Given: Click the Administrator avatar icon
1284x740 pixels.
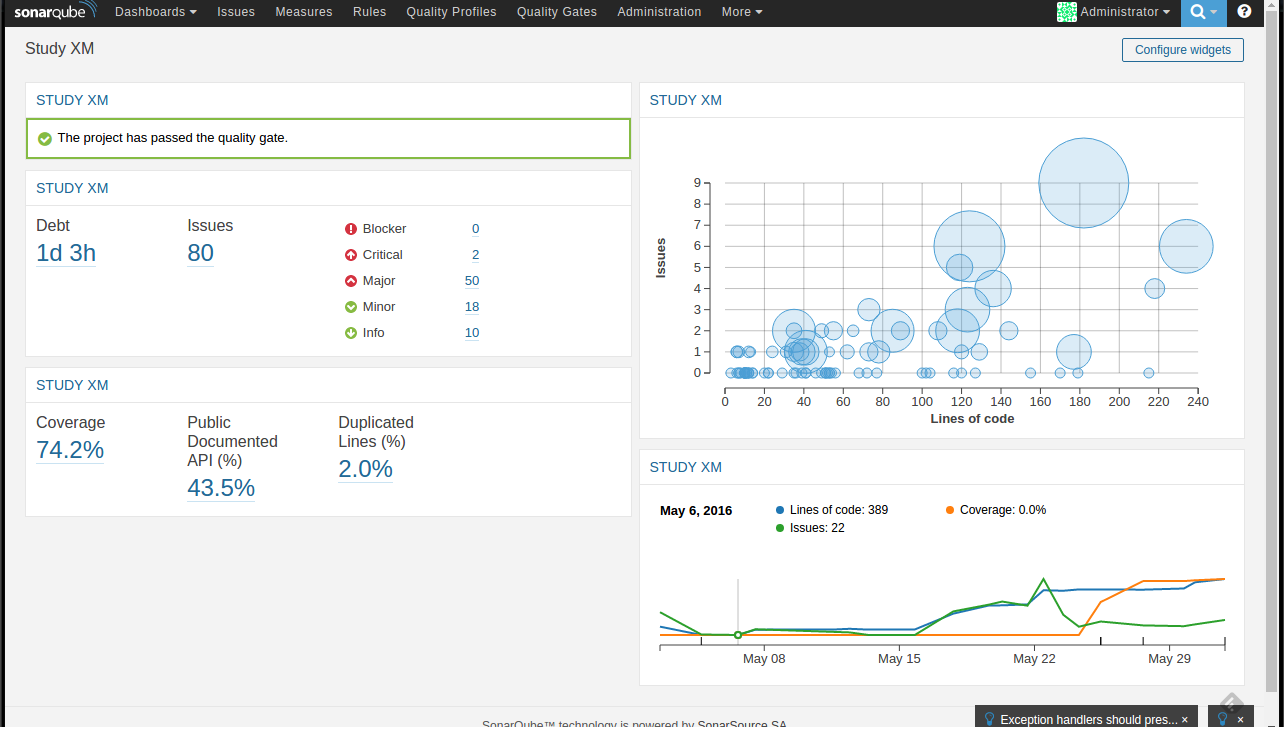Looking at the screenshot, I should point(1067,12).
